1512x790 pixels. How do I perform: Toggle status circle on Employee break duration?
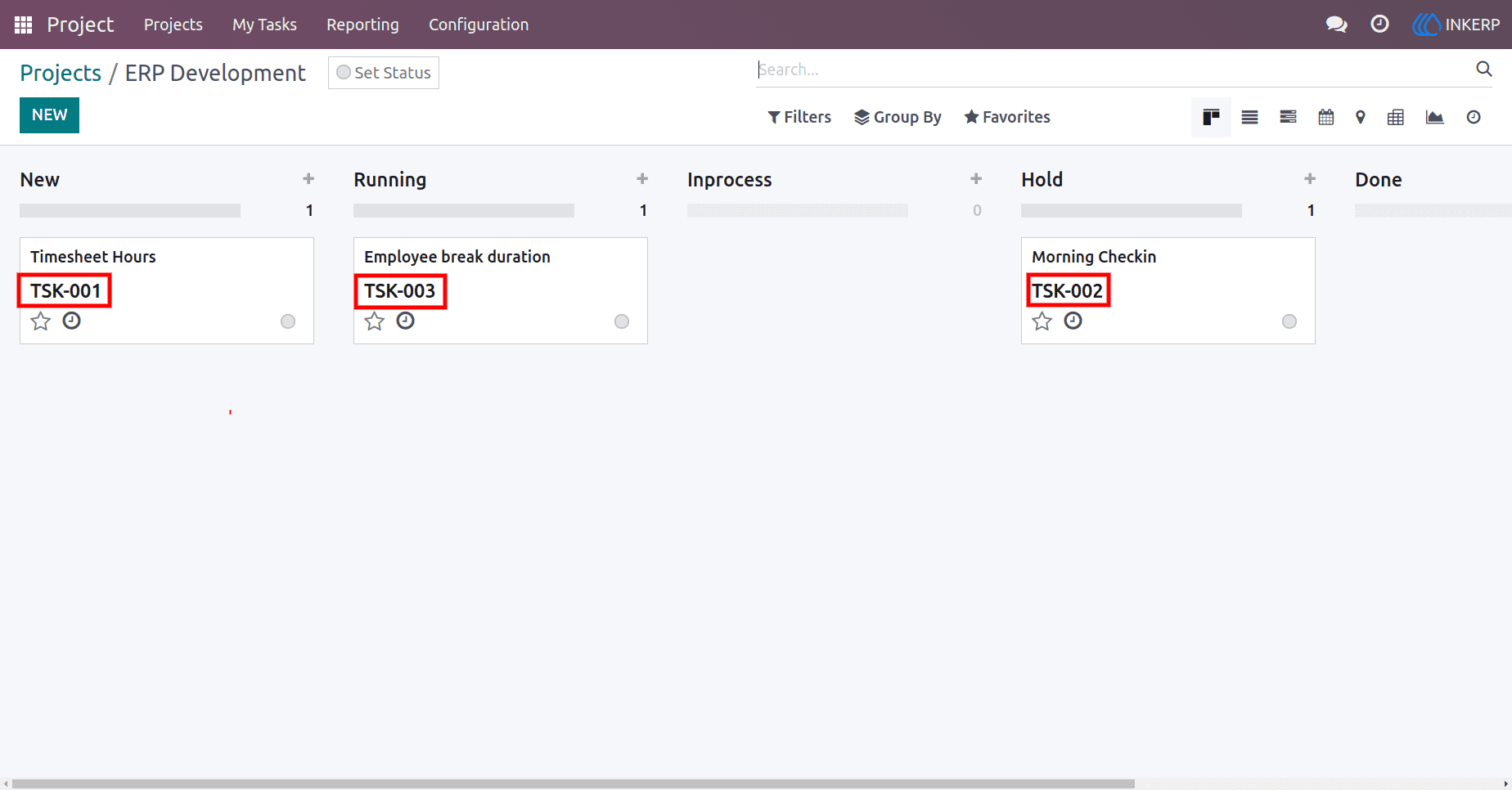point(622,321)
